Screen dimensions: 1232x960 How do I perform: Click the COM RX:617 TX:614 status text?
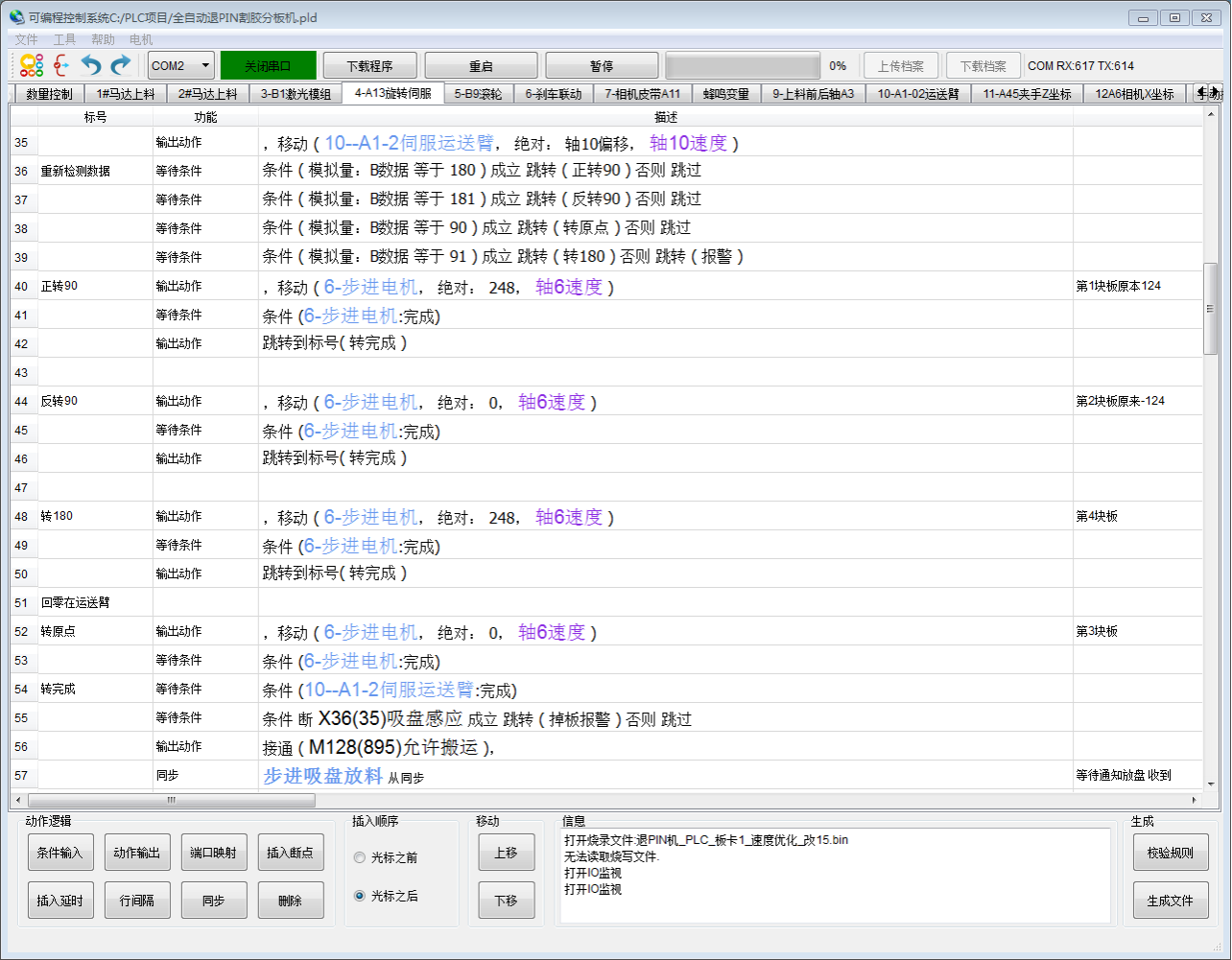pos(1080,66)
